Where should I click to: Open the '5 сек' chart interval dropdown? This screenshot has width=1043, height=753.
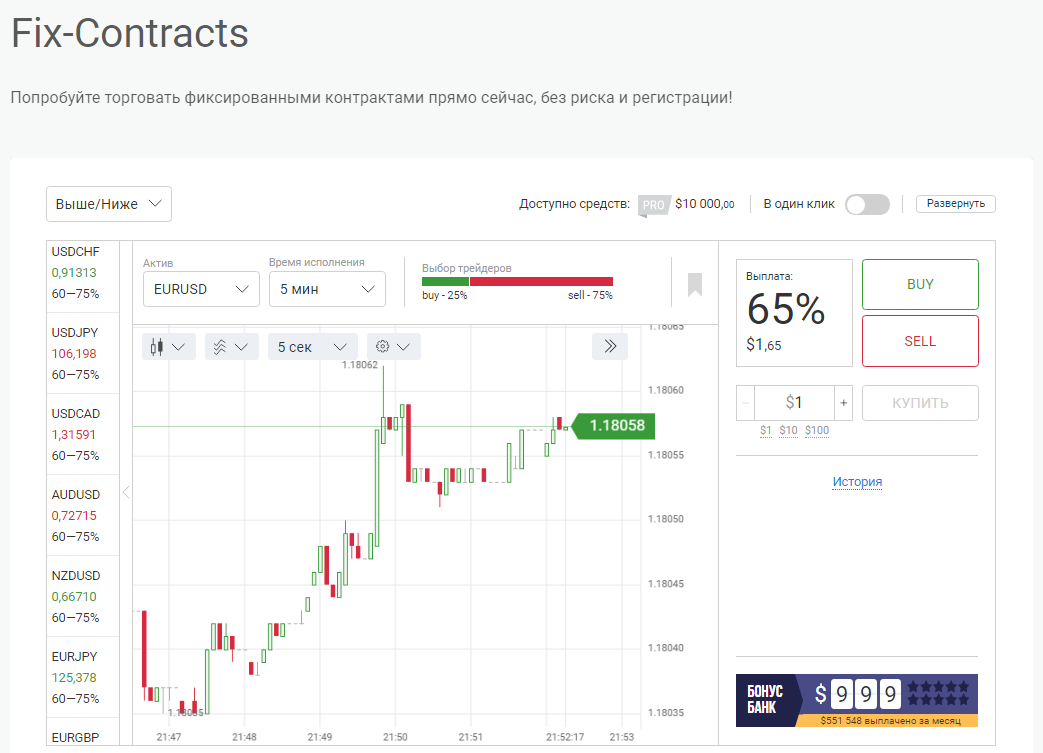tap(312, 347)
